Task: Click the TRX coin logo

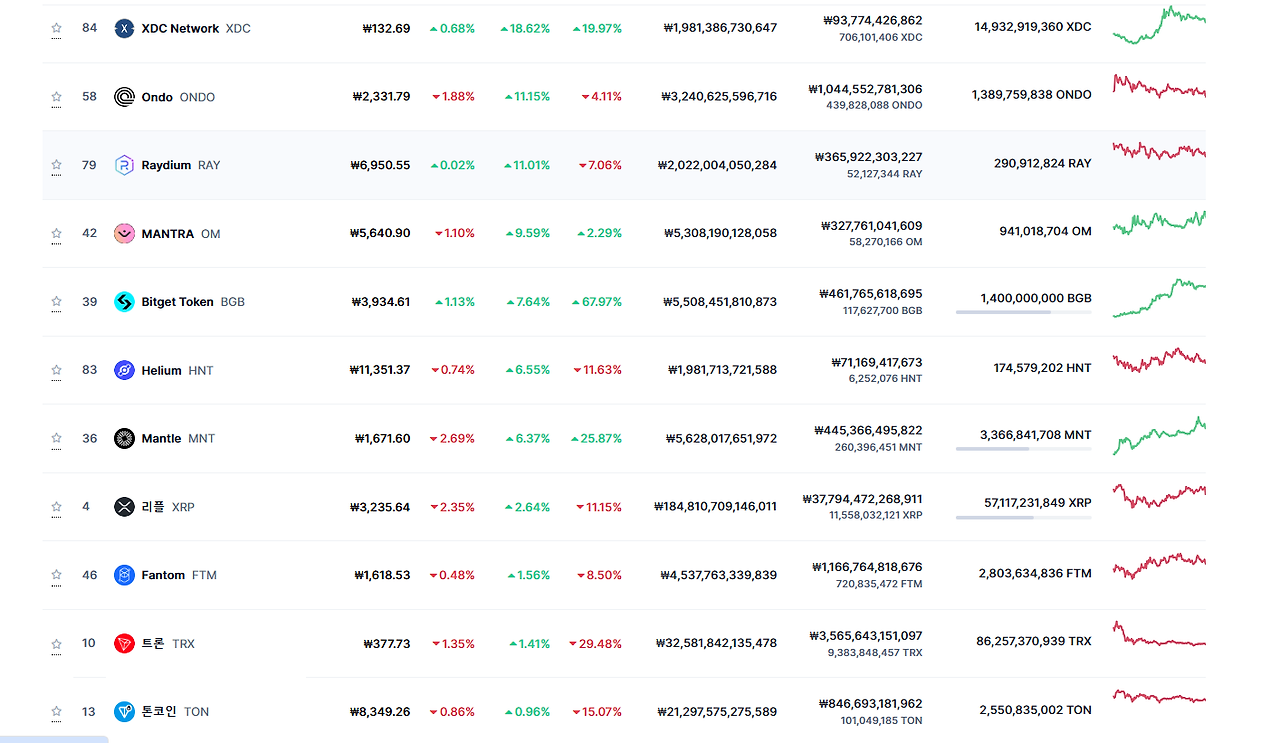Action: pos(124,643)
